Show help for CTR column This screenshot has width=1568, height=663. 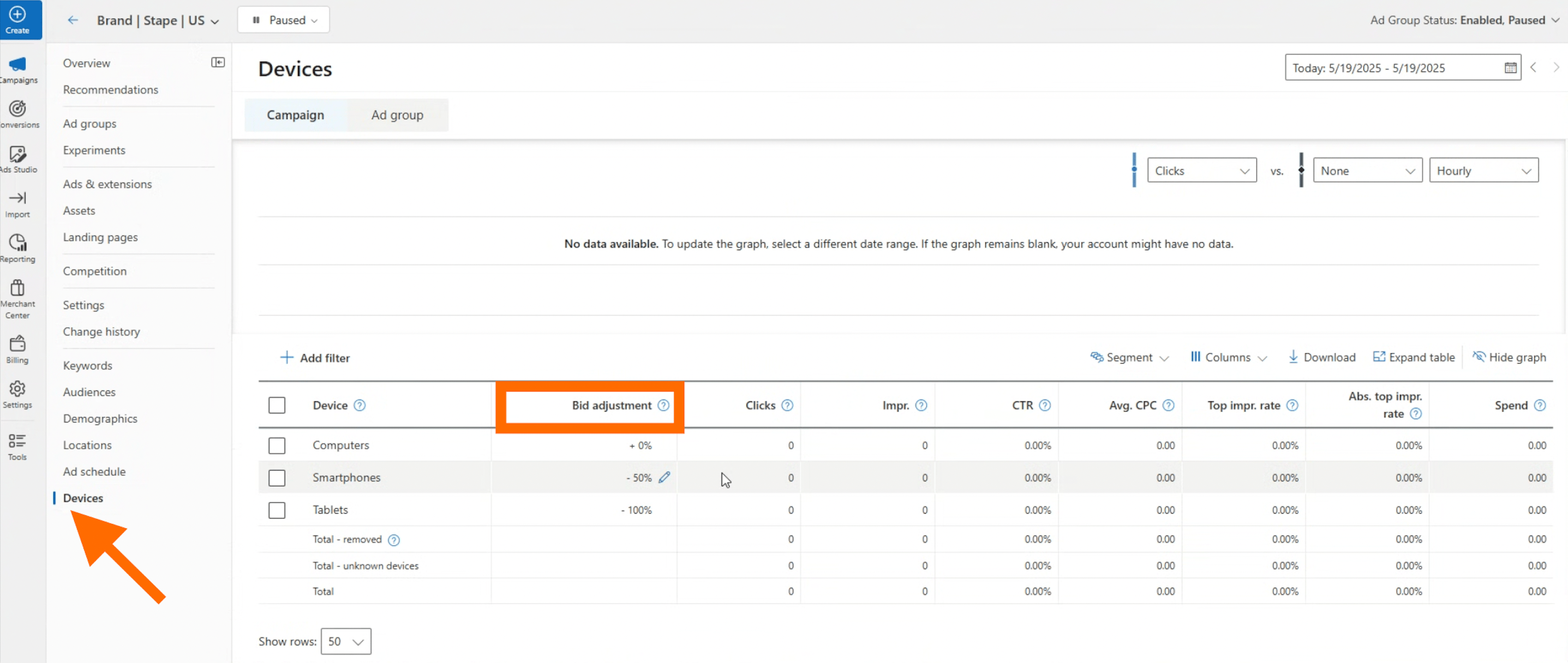[1045, 405]
